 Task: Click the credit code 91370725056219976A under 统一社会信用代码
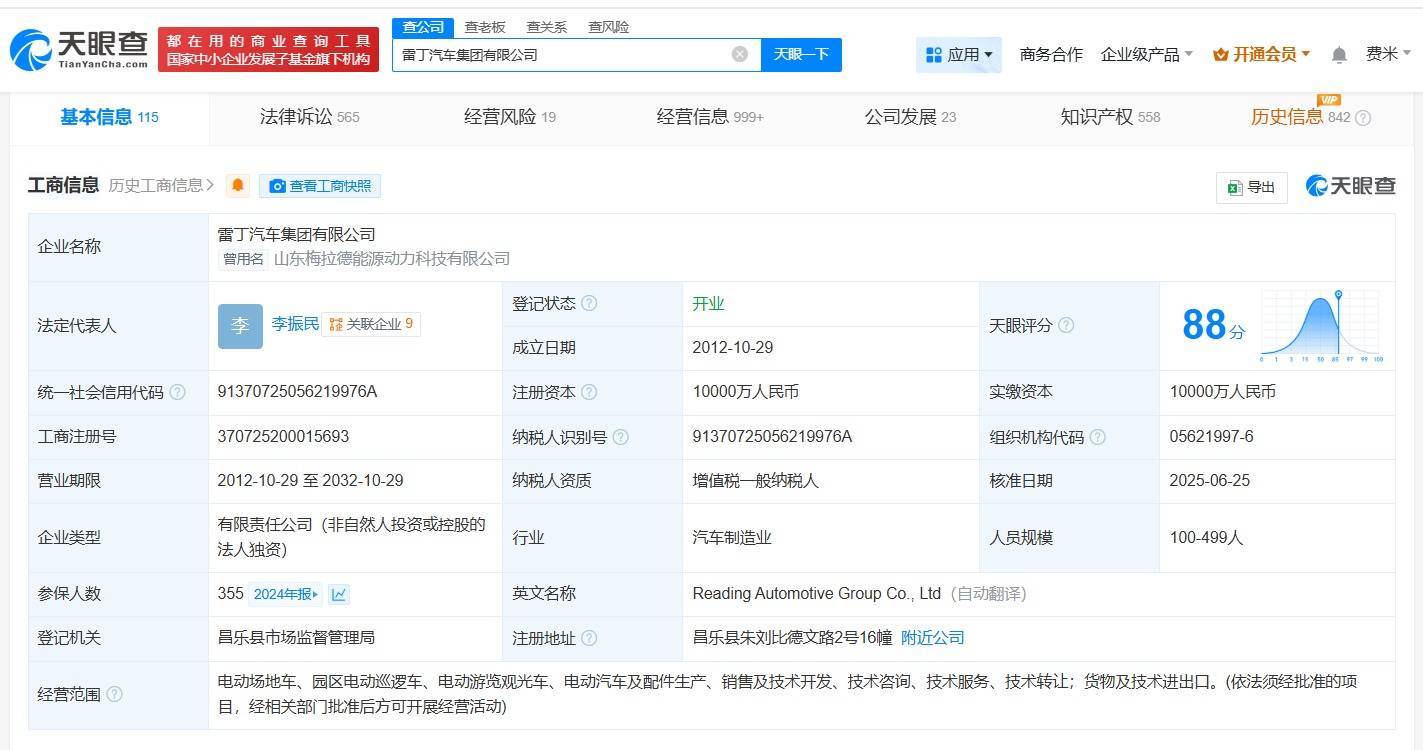[x=297, y=392]
